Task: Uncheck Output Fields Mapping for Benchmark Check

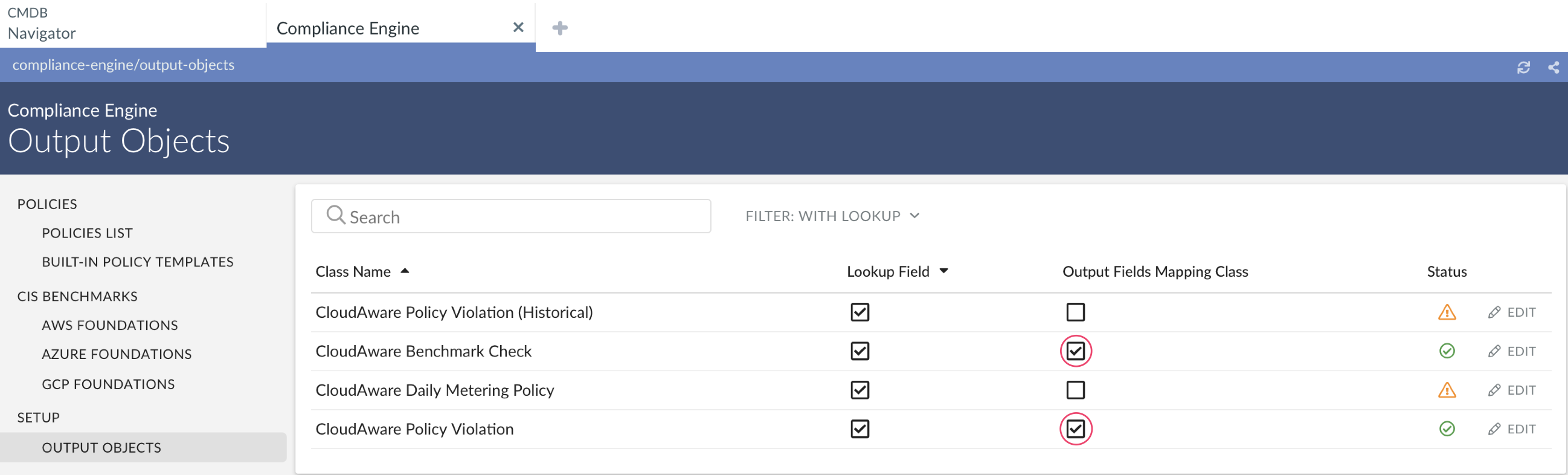Action: coord(1076,351)
